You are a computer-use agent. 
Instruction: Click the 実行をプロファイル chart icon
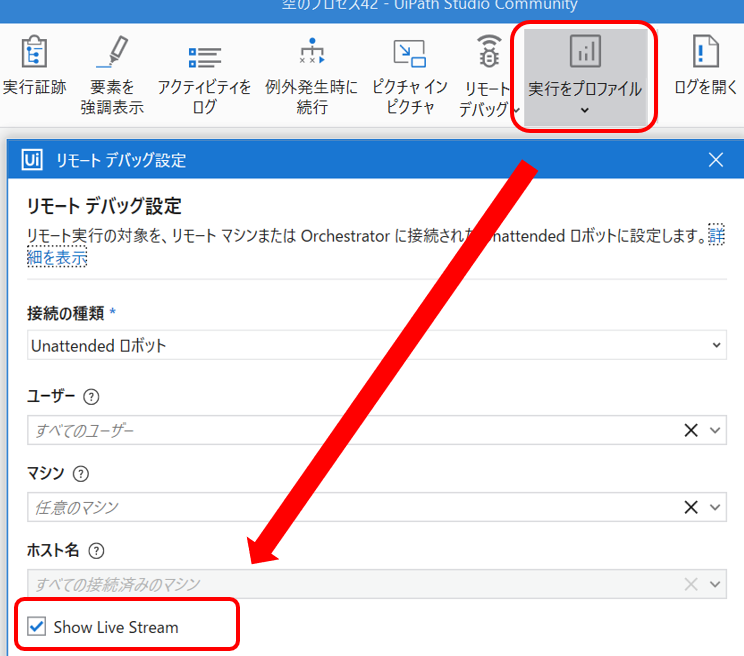coord(585,51)
